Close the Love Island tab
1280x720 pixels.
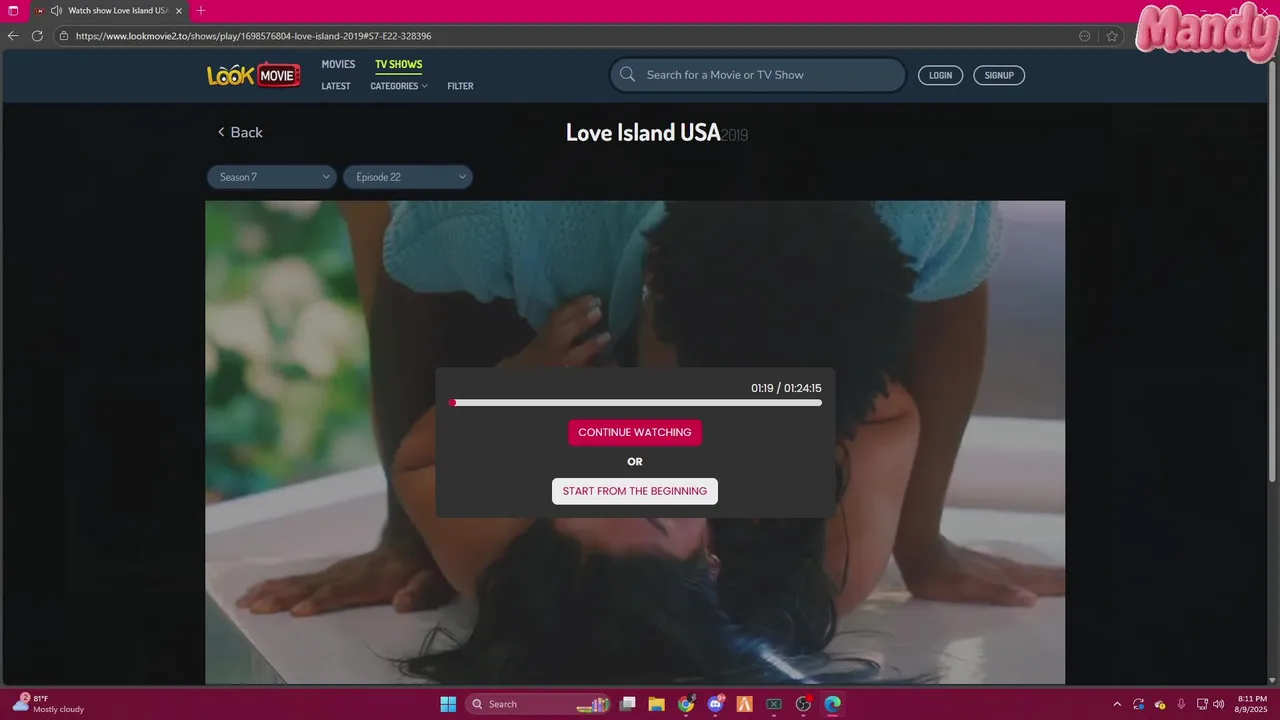pos(179,11)
